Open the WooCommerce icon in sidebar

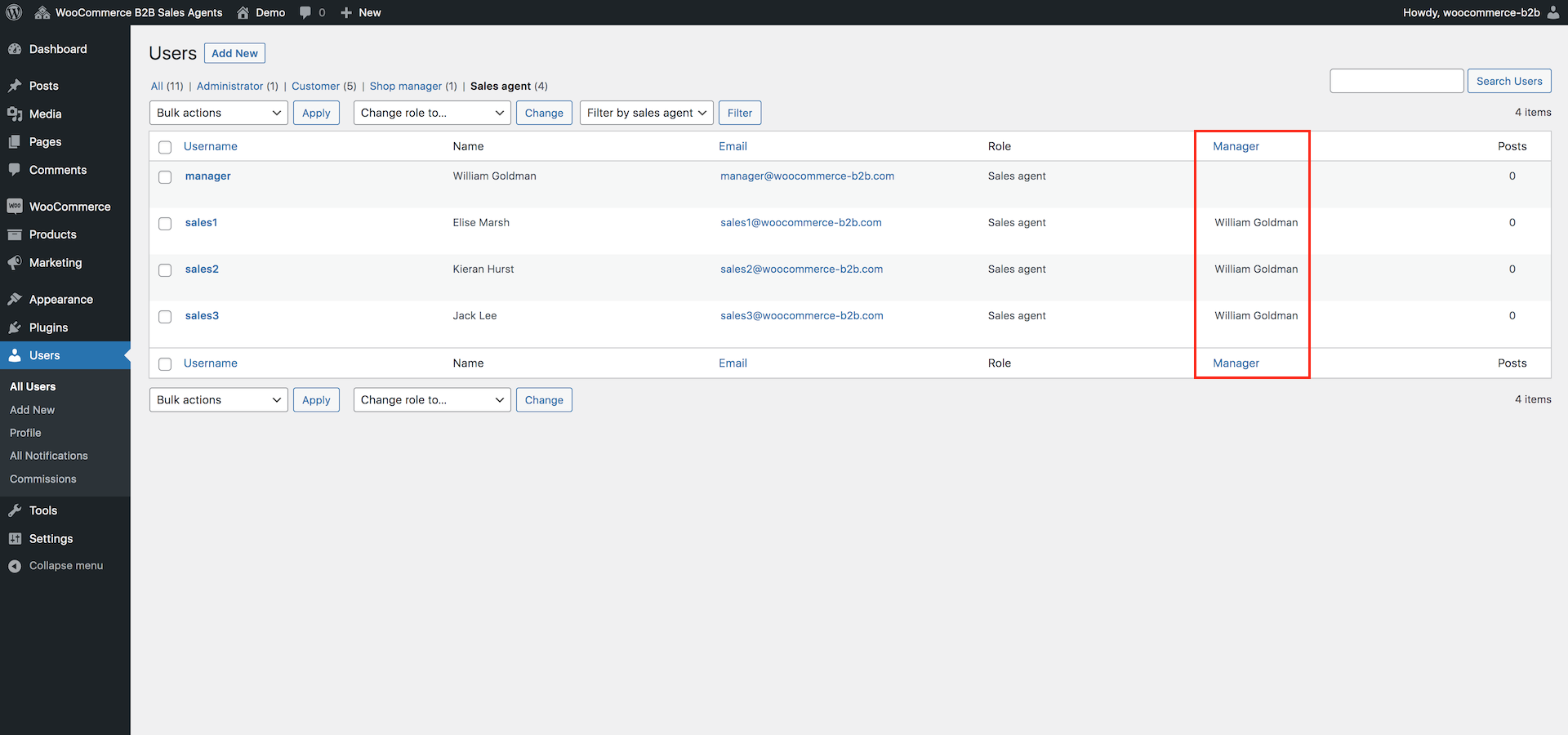pyautogui.click(x=15, y=207)
